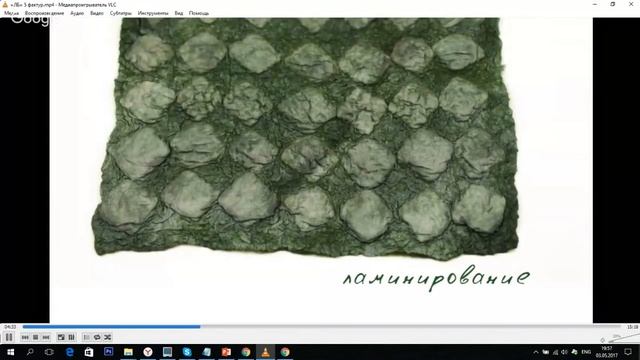Show the playlist panel
This screenshot has height=360, width=640.
click(87, 337)
